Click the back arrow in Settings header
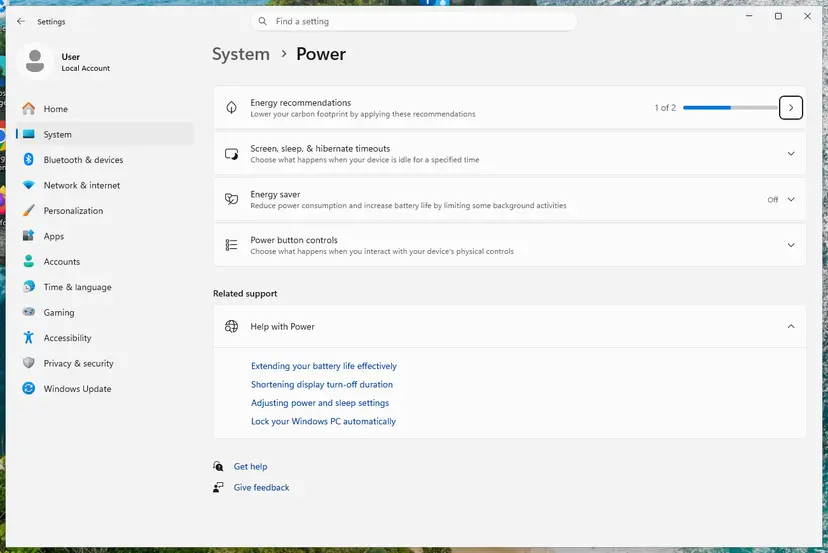The height and width of the screenshot is (553, 828). tap(21, 21)
